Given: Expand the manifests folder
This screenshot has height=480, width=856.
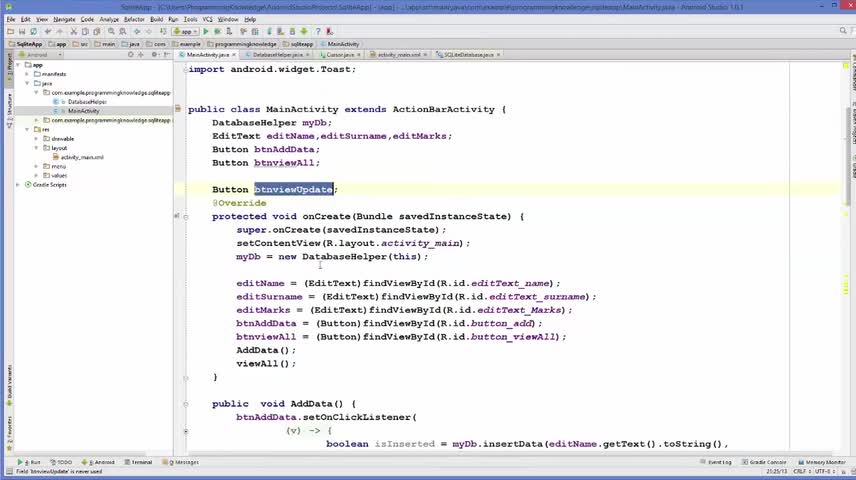Looking at the screenshot, I should (x=27, y=74).
